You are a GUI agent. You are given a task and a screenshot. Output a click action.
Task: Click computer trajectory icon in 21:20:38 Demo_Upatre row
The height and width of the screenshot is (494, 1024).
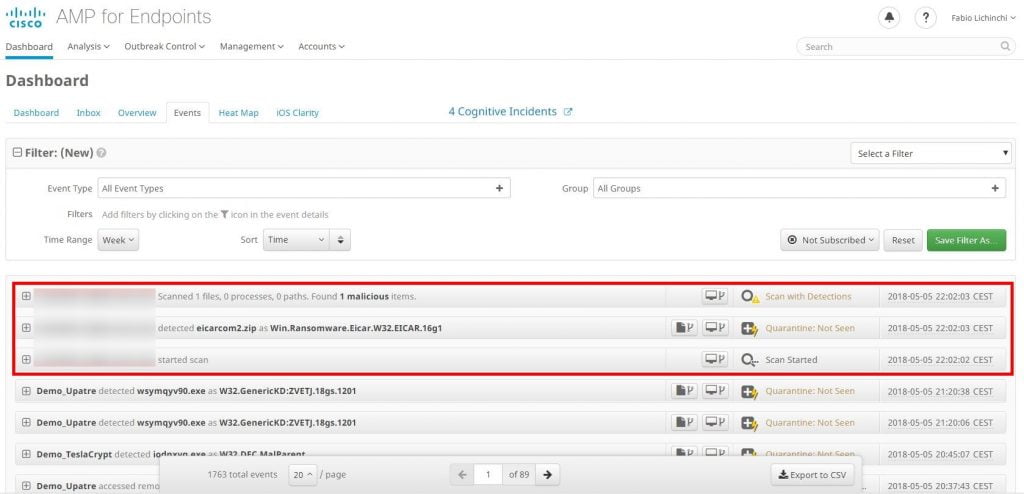tap(715, 391)
